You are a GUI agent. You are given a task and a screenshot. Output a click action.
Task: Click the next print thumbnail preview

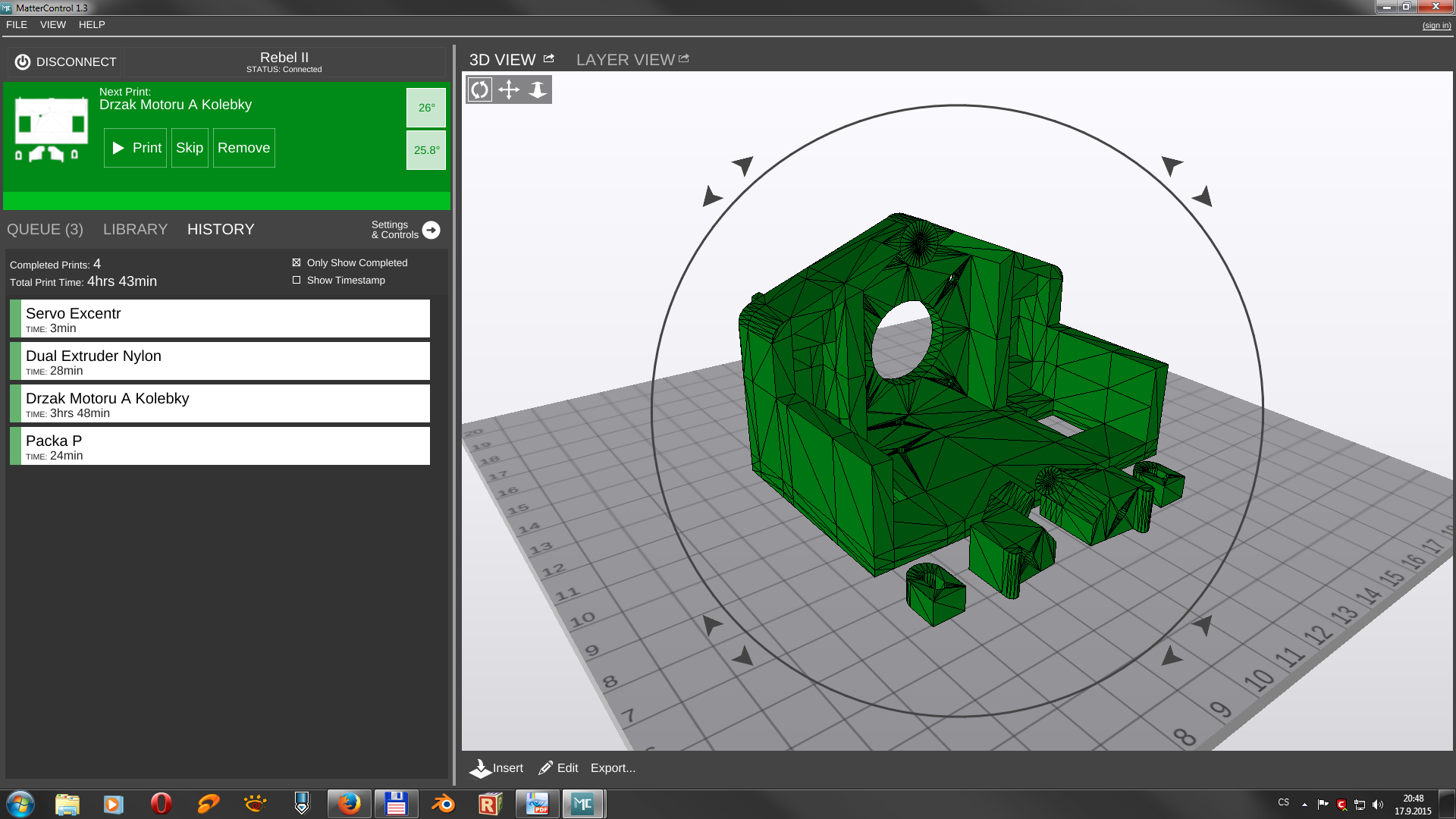[51, 129]
